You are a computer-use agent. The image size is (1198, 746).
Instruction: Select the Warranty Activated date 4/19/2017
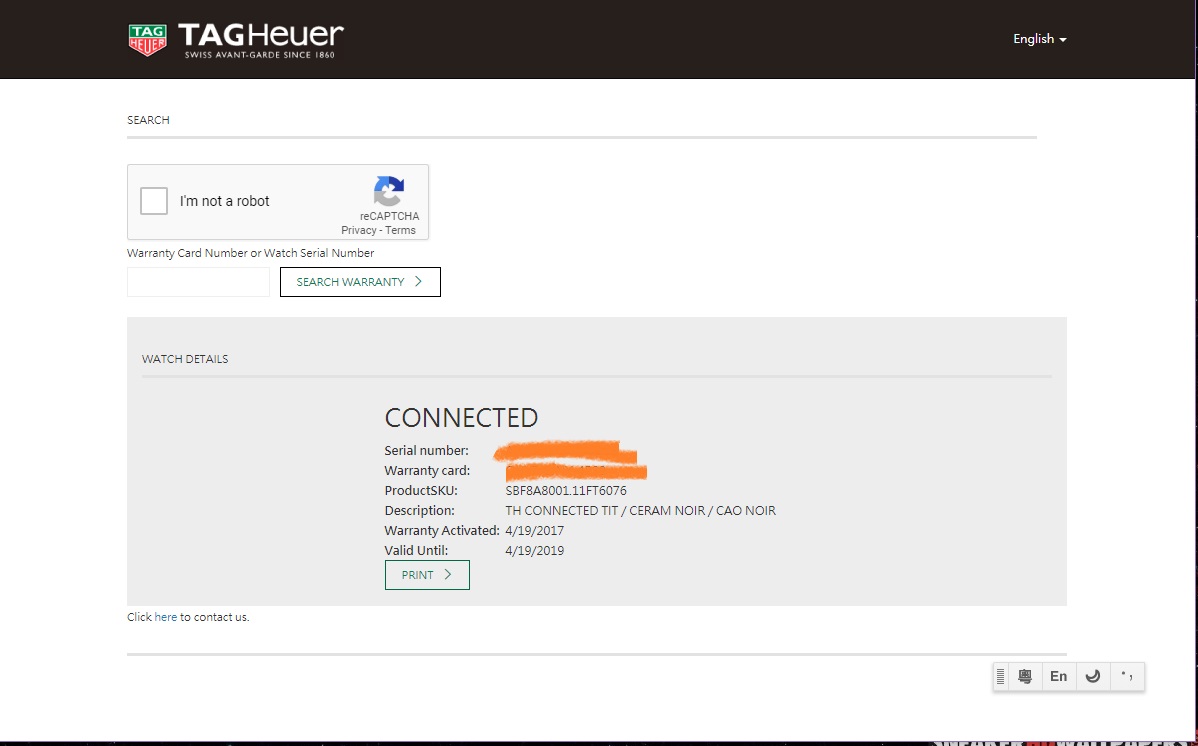click(x=535, y=530)
